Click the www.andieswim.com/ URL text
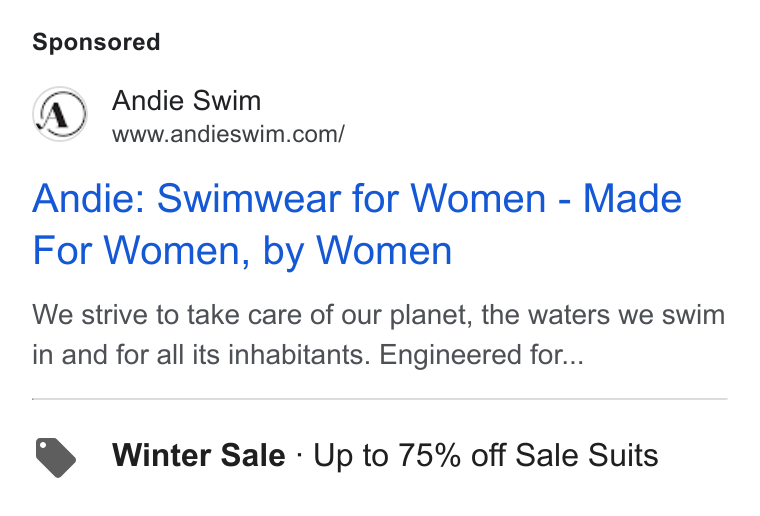This screenshot has height=516, width=760. 228,134
